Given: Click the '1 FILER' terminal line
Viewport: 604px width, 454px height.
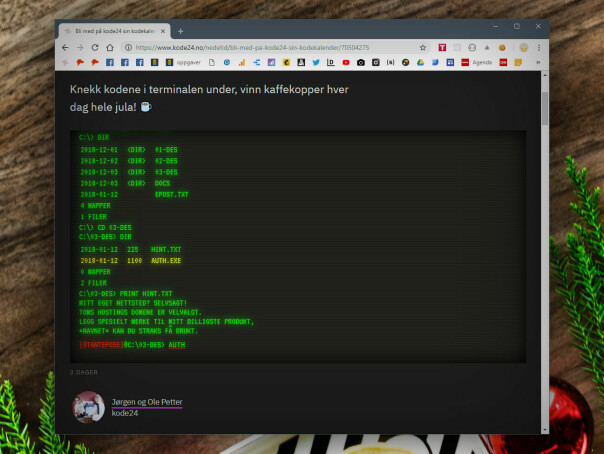Looking at the screenshot, I should [x=93, y=217].
